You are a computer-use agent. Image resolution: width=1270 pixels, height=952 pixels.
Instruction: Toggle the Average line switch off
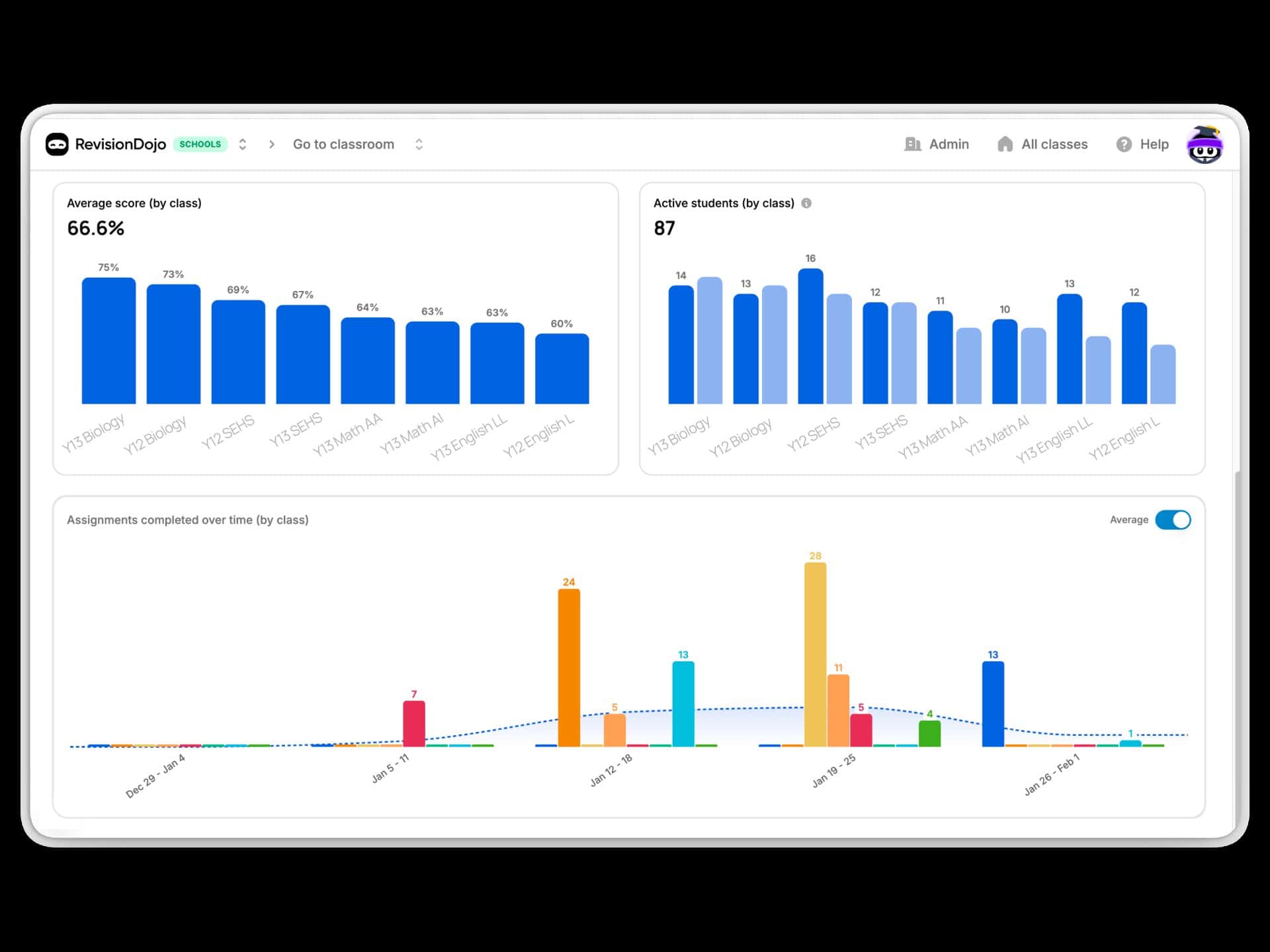pos(1173,520)
